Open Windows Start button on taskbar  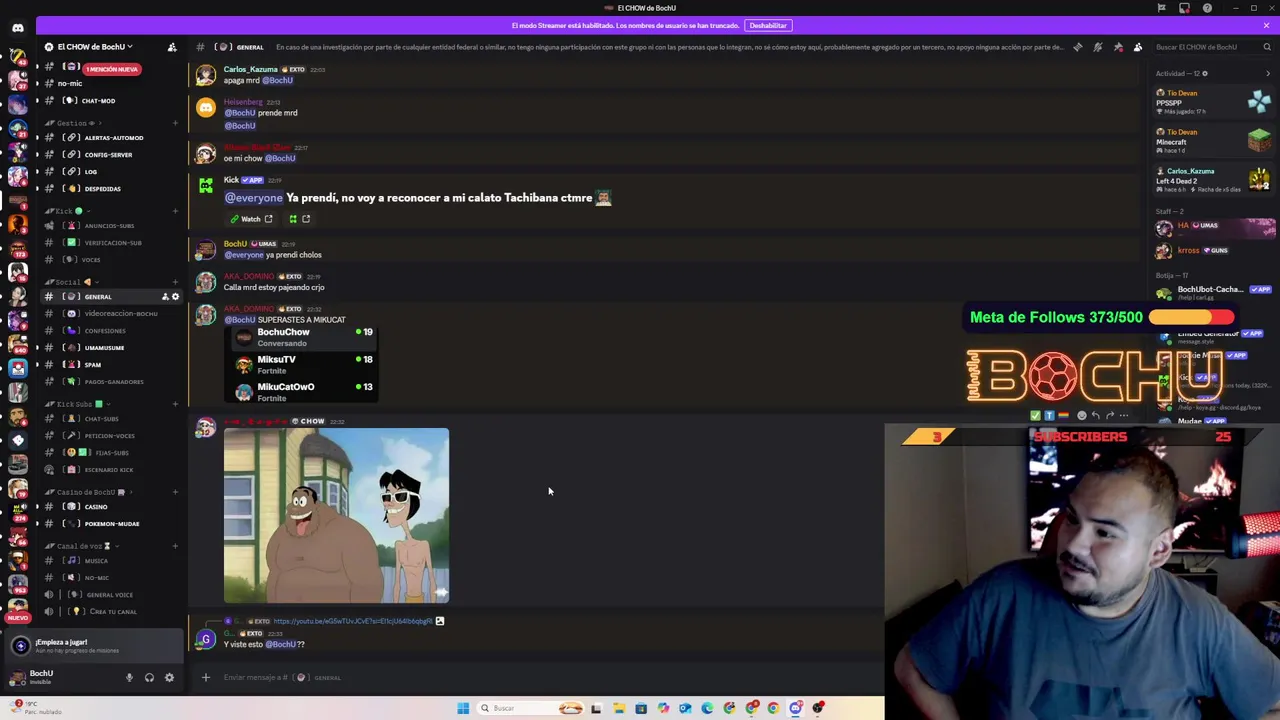pos(463,708)
